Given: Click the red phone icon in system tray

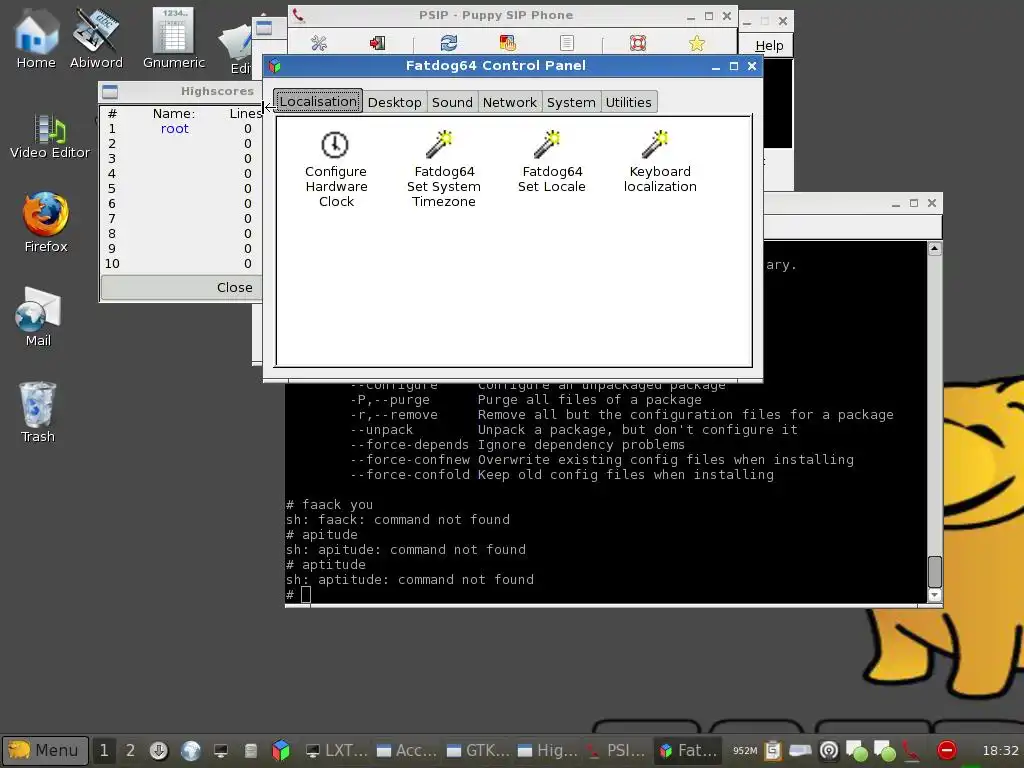Looking at the screenshot, I should click(x=910, y=750).
